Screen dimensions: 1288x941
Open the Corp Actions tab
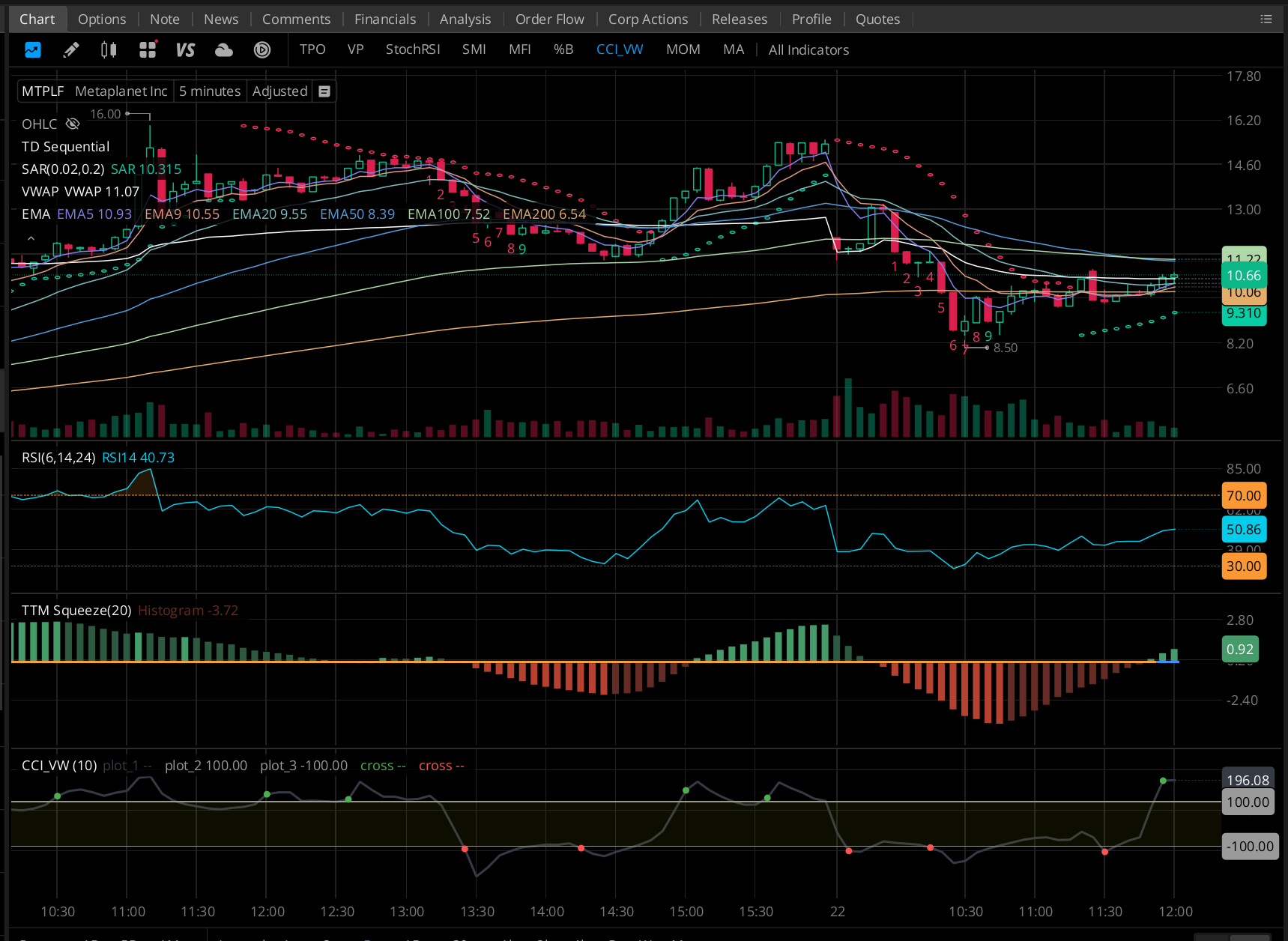pyautogui.click(x=648, y=19)
